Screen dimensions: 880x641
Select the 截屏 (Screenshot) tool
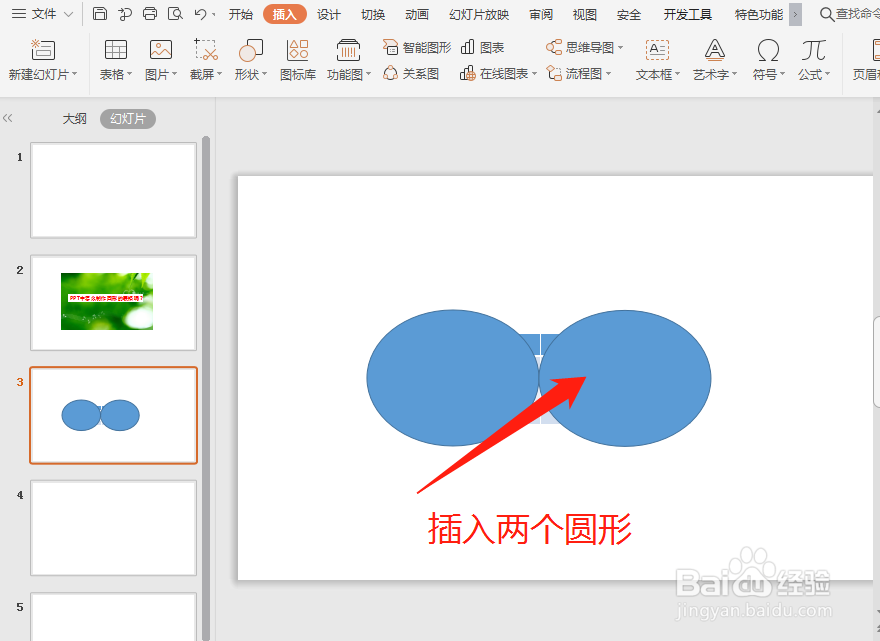[204, 60]
